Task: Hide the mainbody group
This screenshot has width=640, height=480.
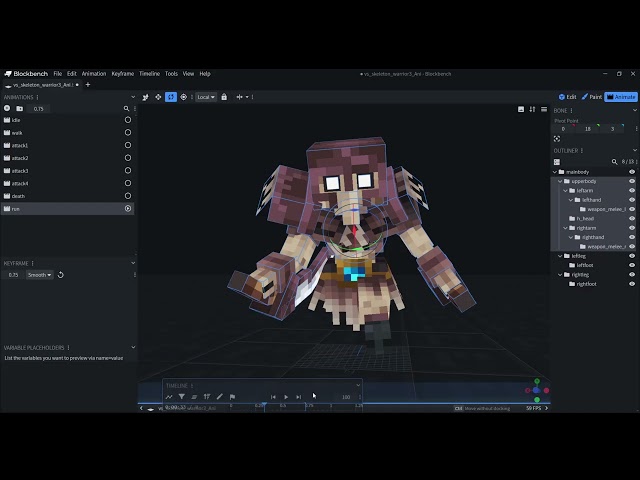Action: point(632,172)
